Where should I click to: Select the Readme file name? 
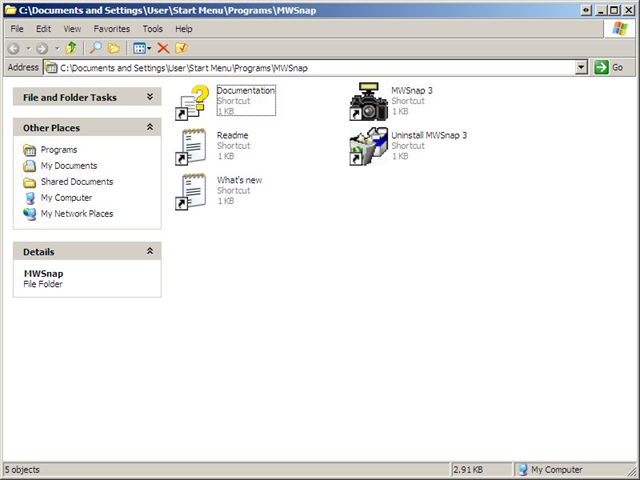[x=232, y=135]
